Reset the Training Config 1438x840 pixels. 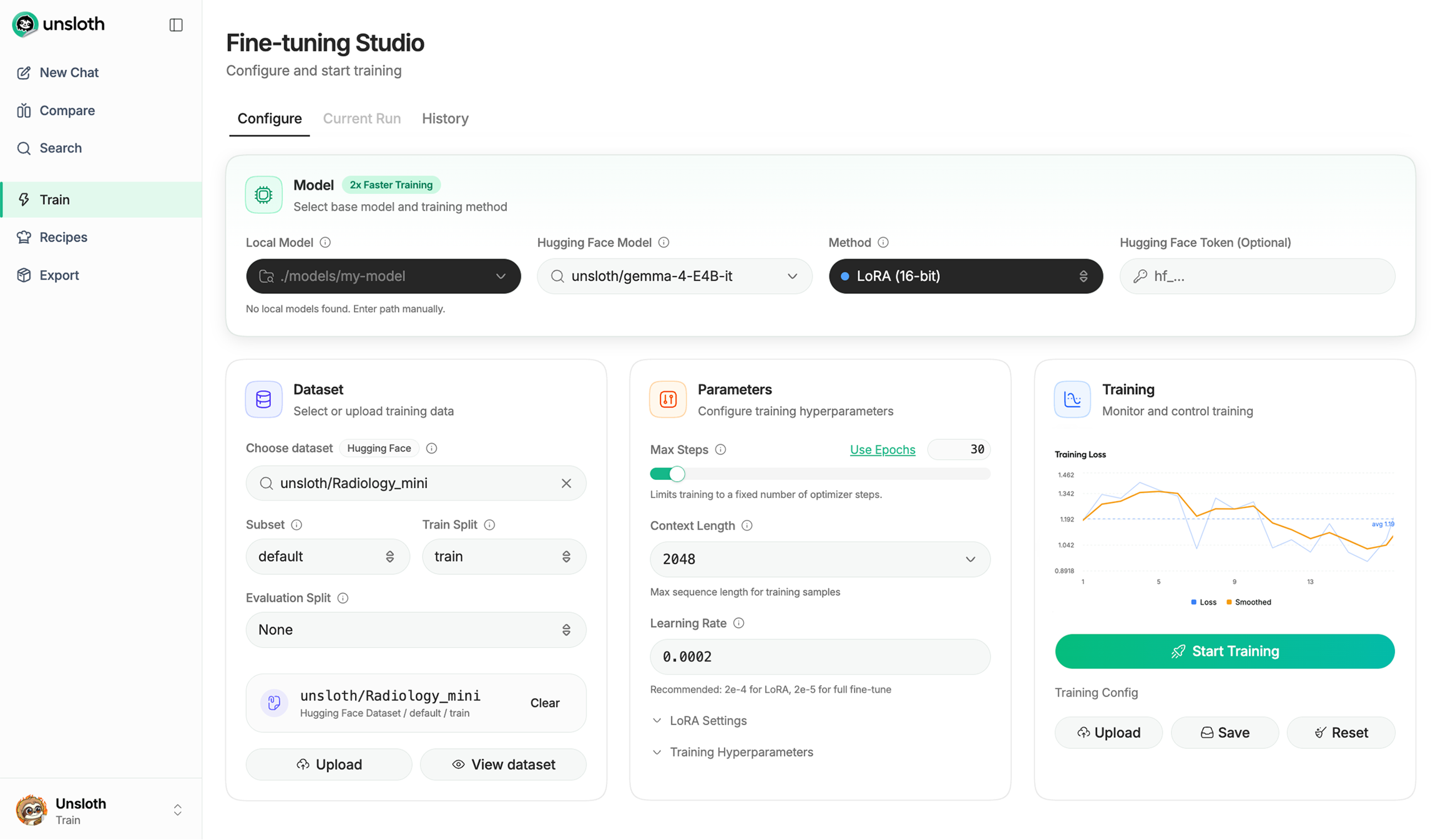click(x=1341, y=733)
